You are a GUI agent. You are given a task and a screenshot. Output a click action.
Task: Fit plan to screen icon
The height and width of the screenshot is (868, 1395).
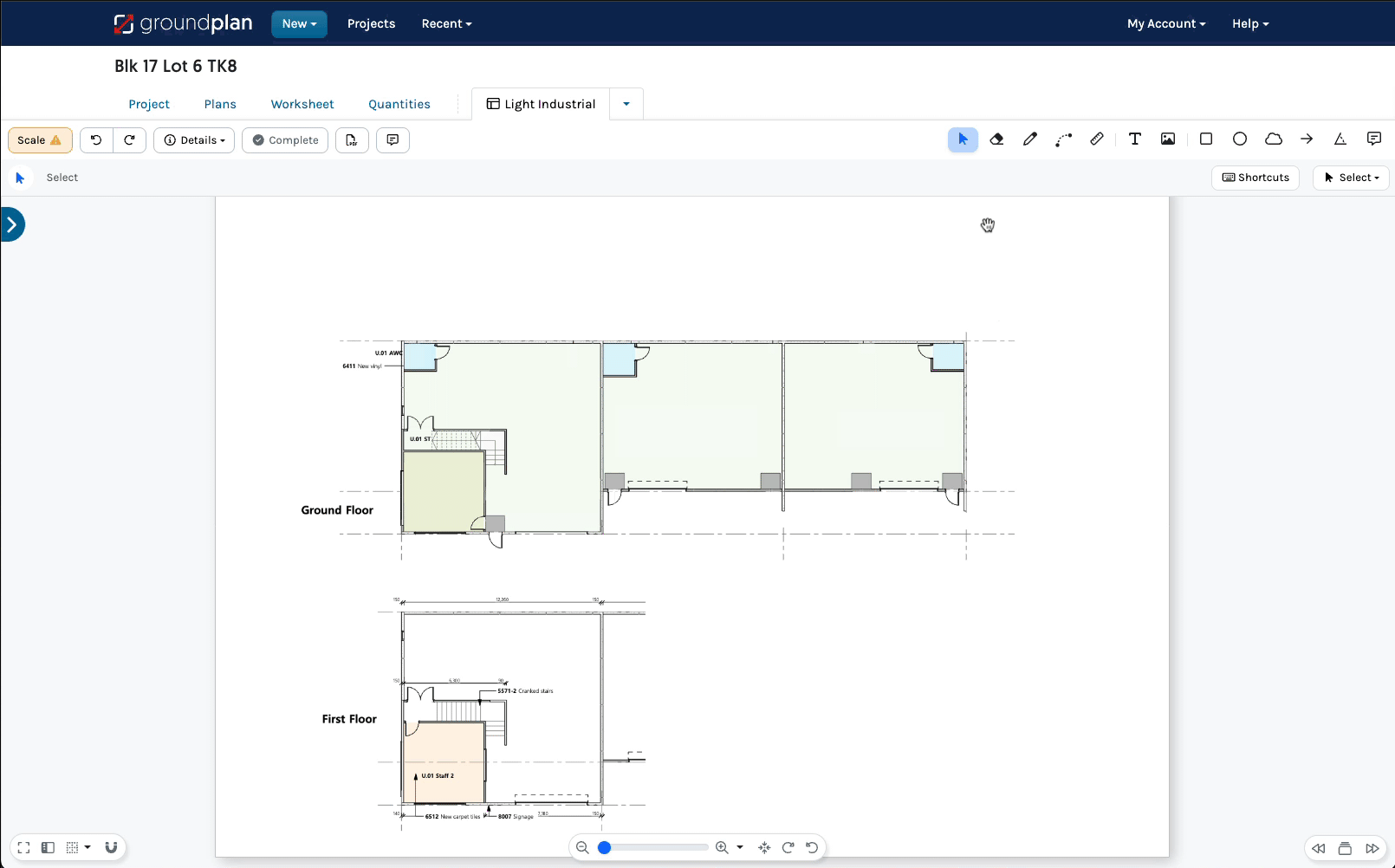[x=764, y=848]
